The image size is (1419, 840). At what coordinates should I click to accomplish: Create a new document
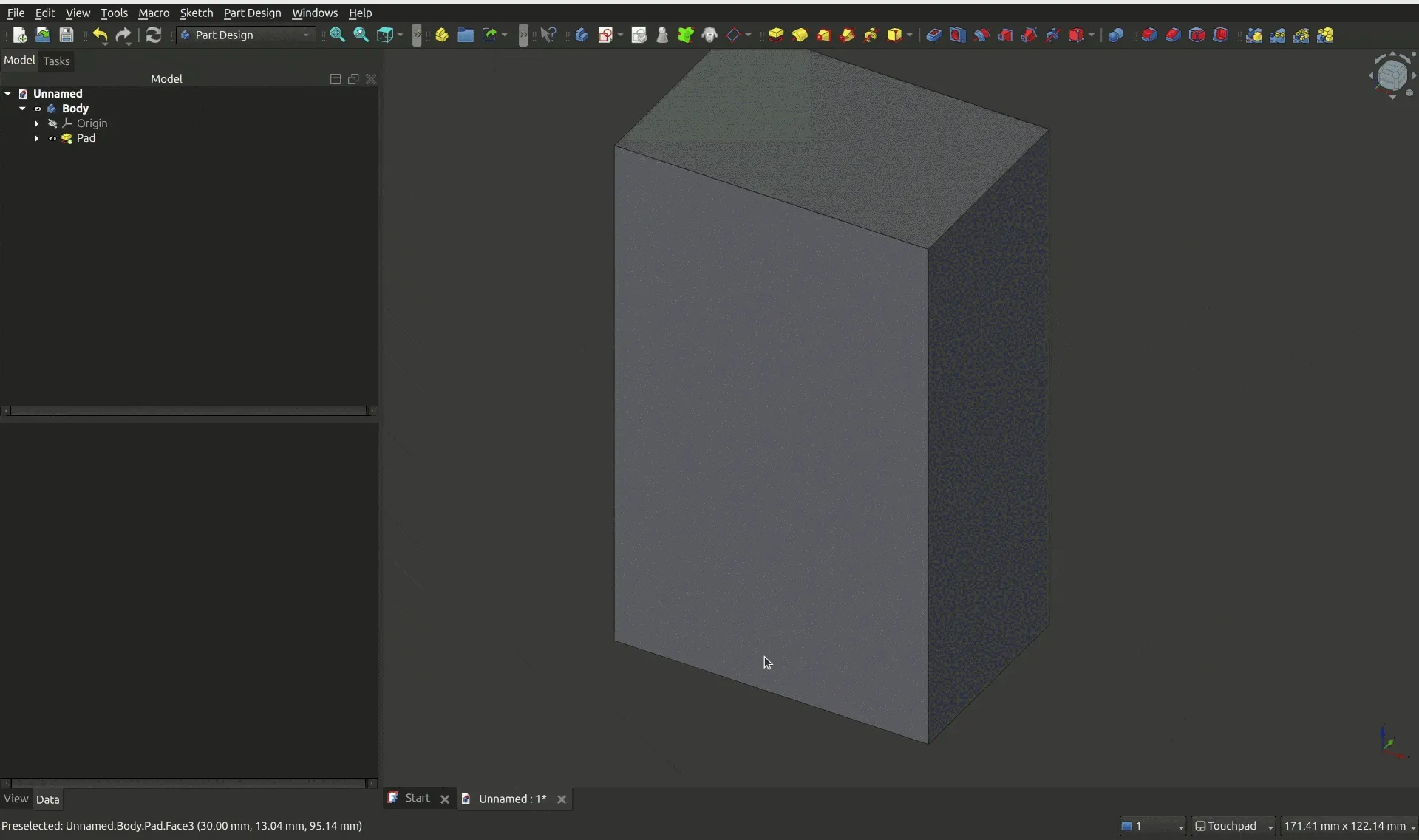(20, 35)
